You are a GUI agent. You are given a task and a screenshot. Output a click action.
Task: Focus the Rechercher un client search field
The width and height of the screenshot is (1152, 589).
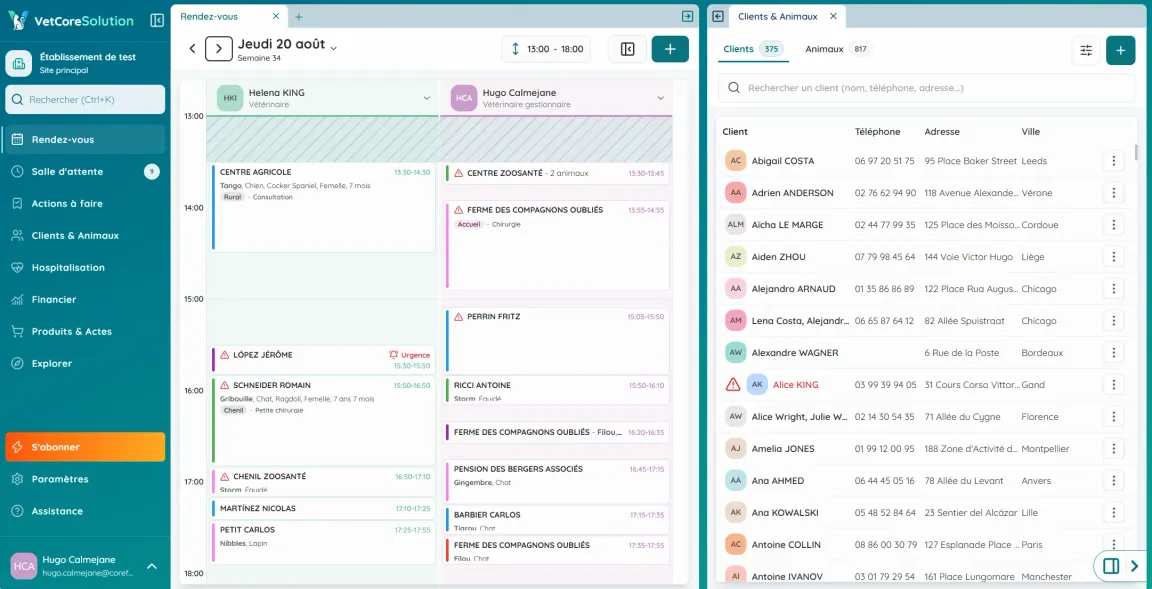[927, 88]
